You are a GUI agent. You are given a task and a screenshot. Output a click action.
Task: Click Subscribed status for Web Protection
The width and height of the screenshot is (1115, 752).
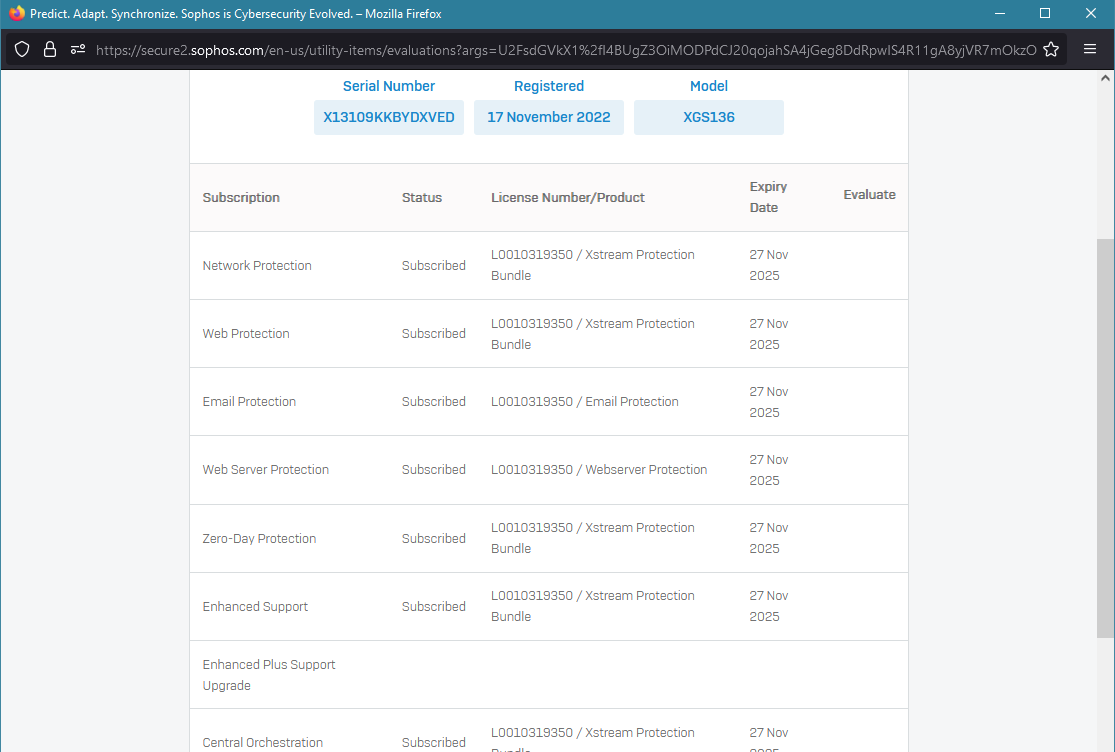433,334
